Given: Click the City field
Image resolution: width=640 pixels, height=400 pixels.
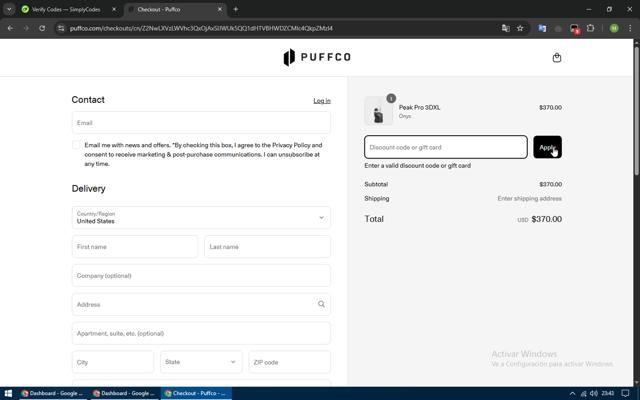Looking at the screenshot, I should (x=113, y=362).
